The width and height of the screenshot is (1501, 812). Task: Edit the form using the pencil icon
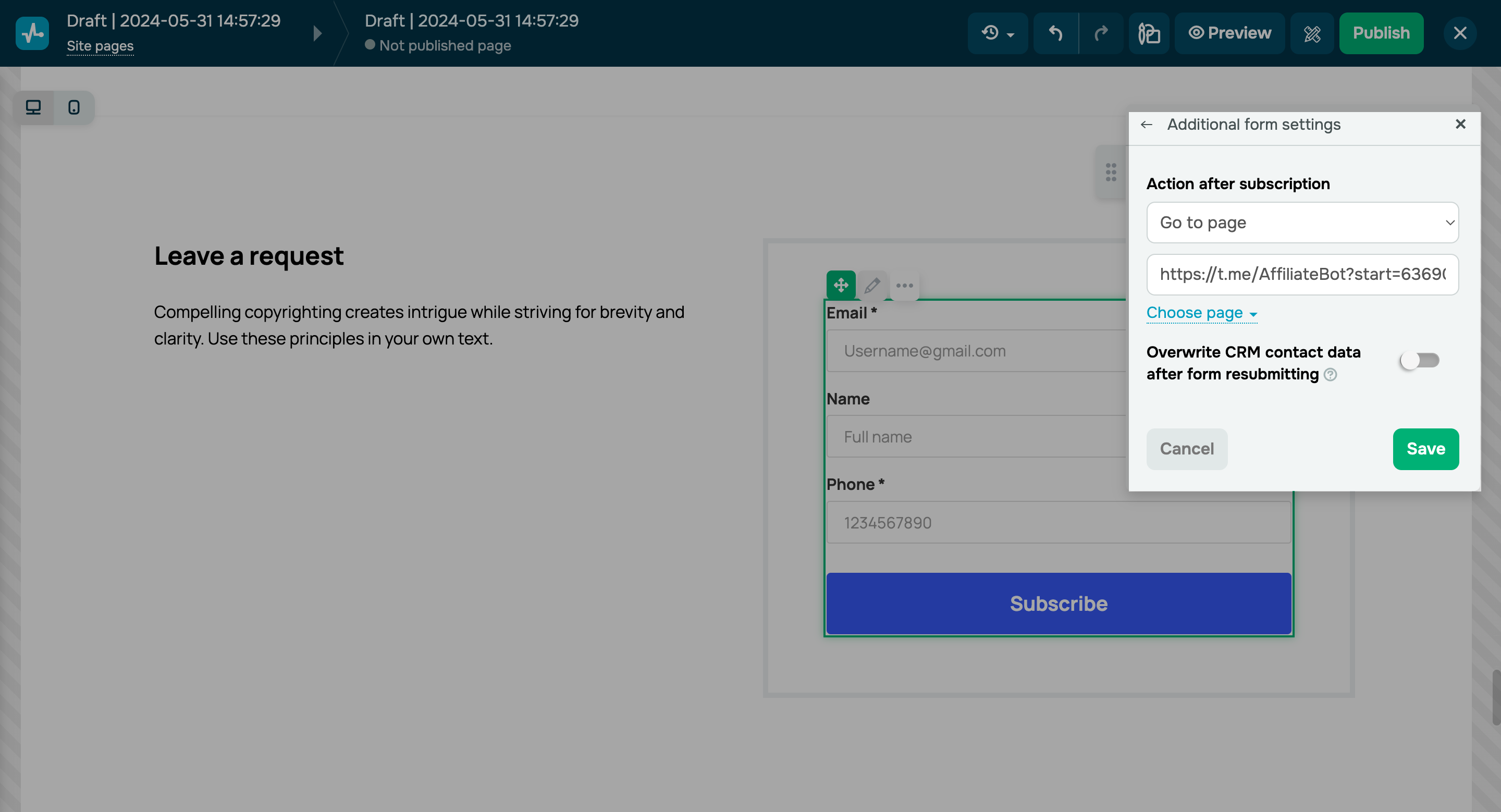pyautogui.click(x=872, y=286)
